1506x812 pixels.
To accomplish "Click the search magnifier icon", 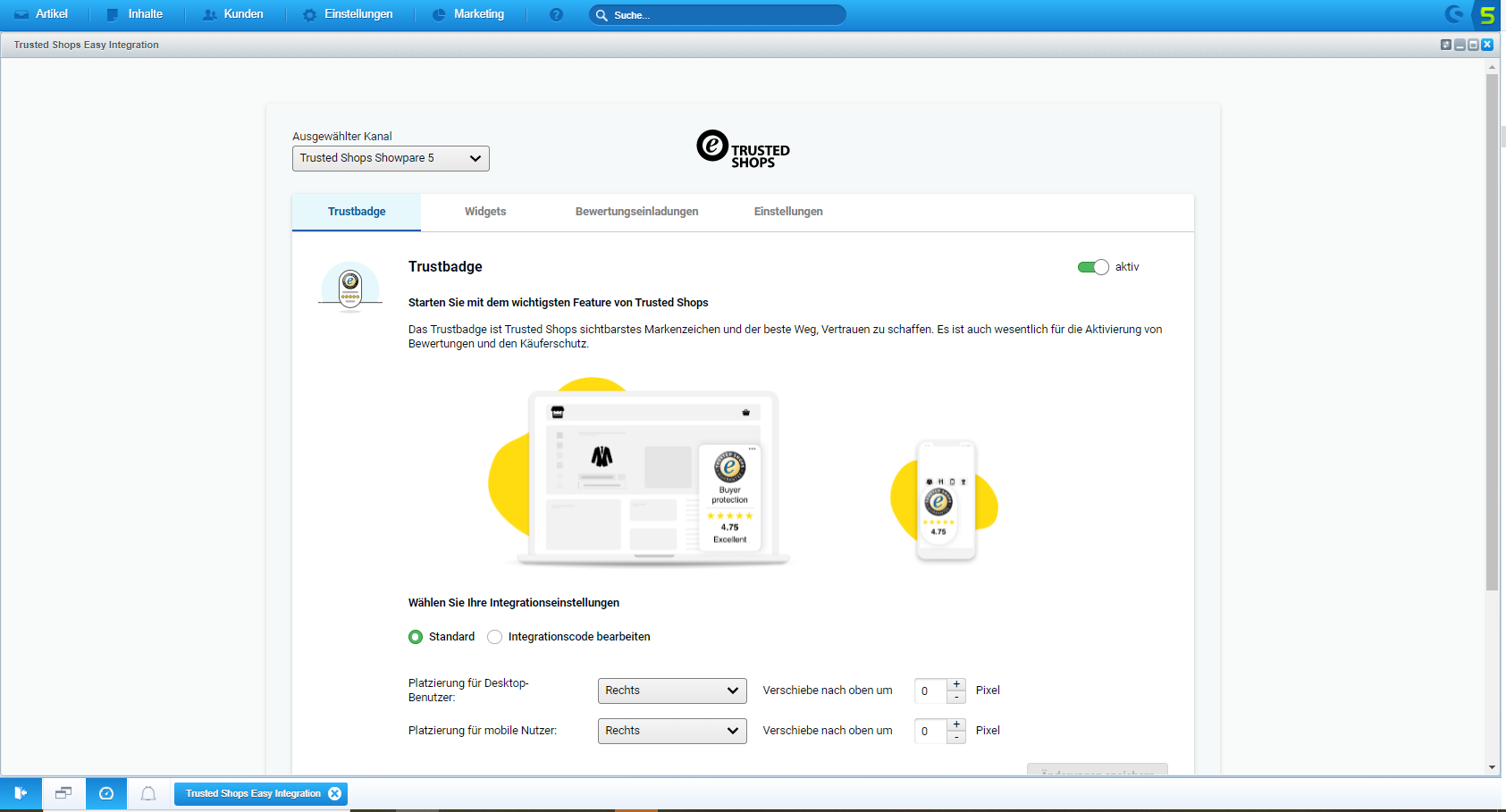I will pyautogui.click(x=602, y=15).
